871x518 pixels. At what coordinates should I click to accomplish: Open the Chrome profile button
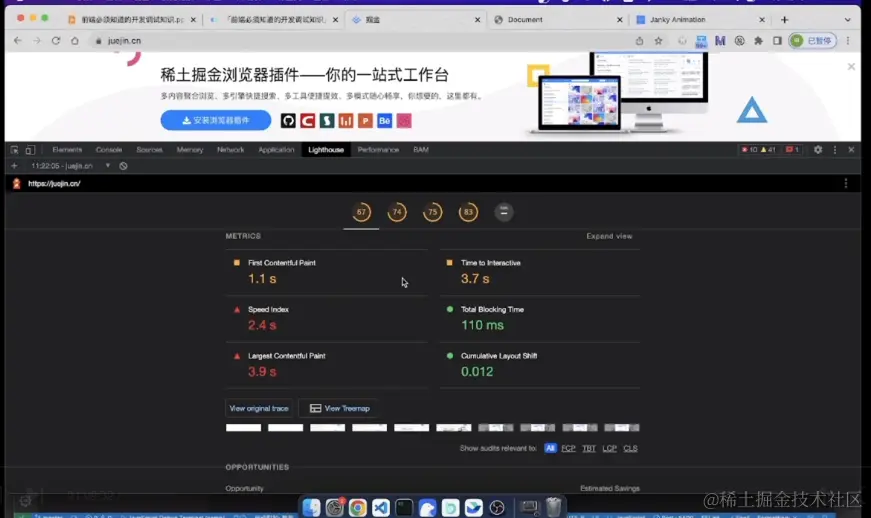(813, 41)
